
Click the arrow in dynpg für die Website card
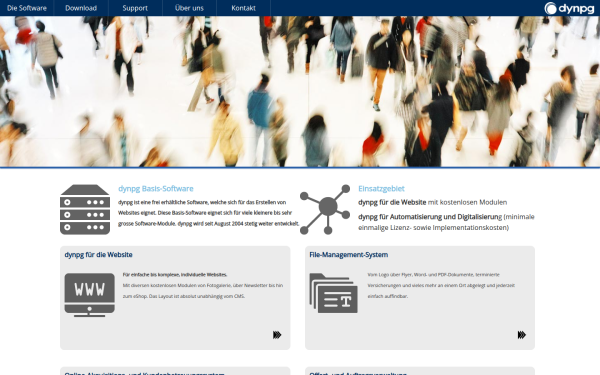[x=277, y=335]
